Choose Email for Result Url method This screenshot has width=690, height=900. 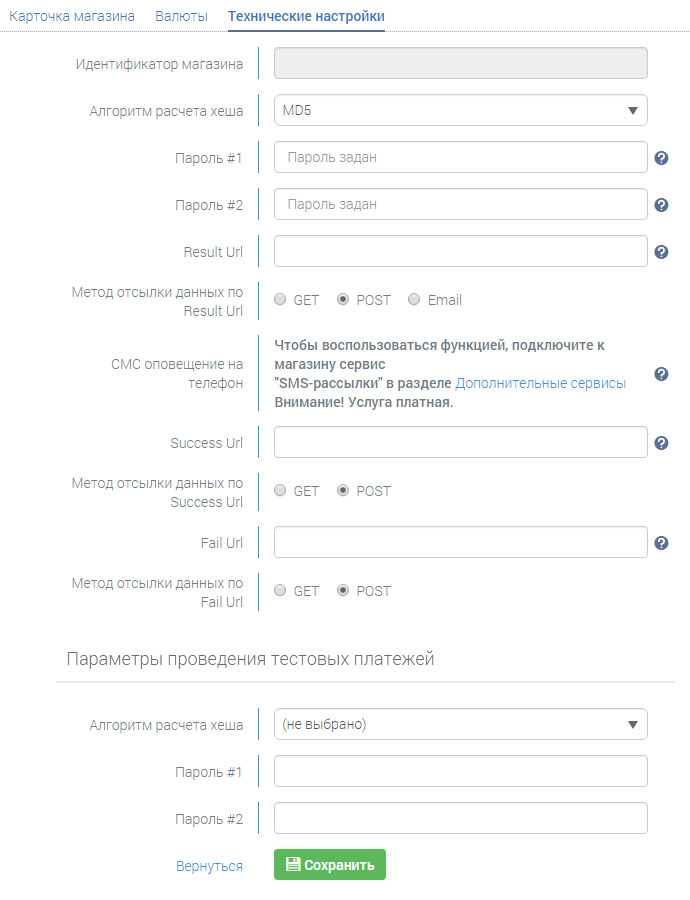[415, 300]
